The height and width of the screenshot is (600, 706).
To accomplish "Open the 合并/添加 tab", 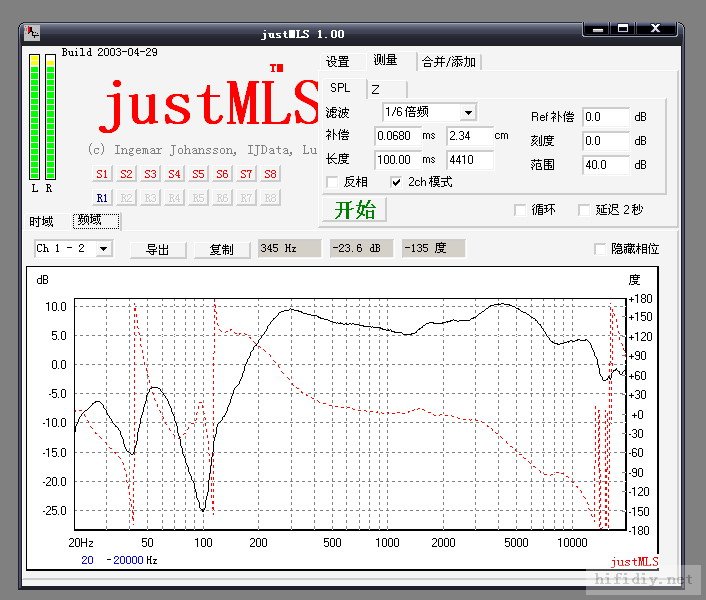I will click(449, 62).
